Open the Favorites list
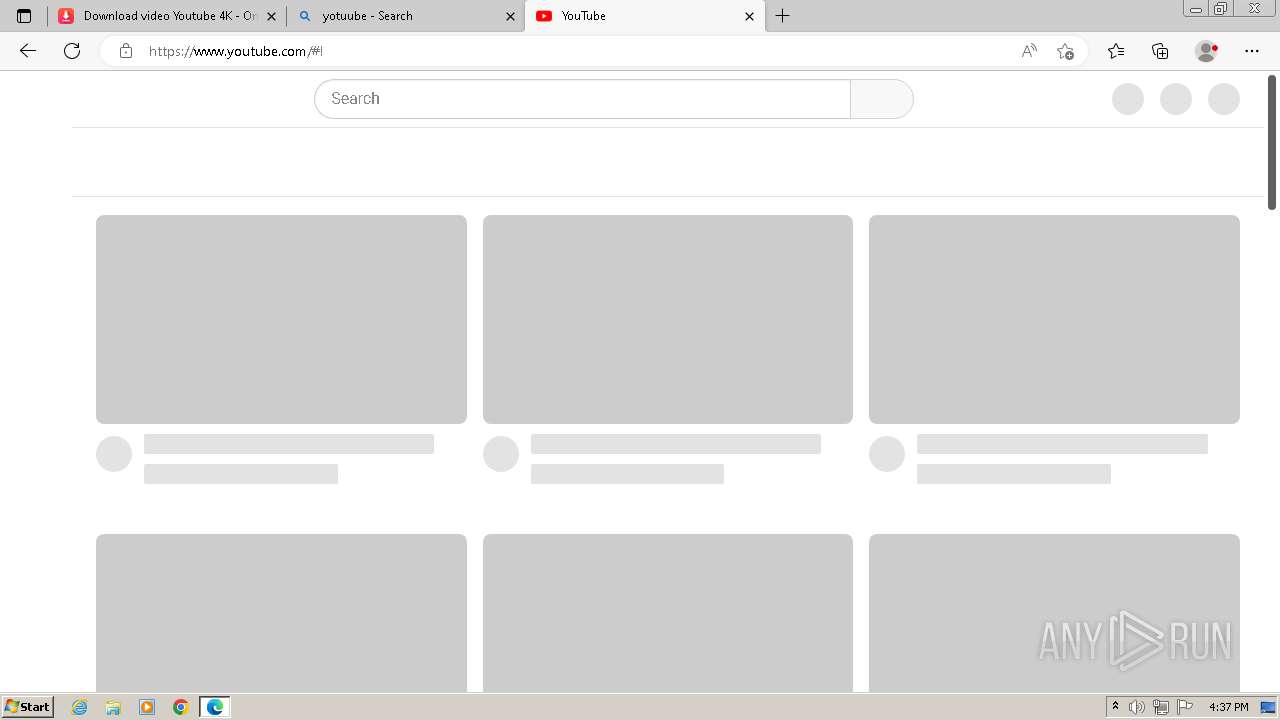The image size is (1280, 720). pyautogui.click(x=1116, y=51)
